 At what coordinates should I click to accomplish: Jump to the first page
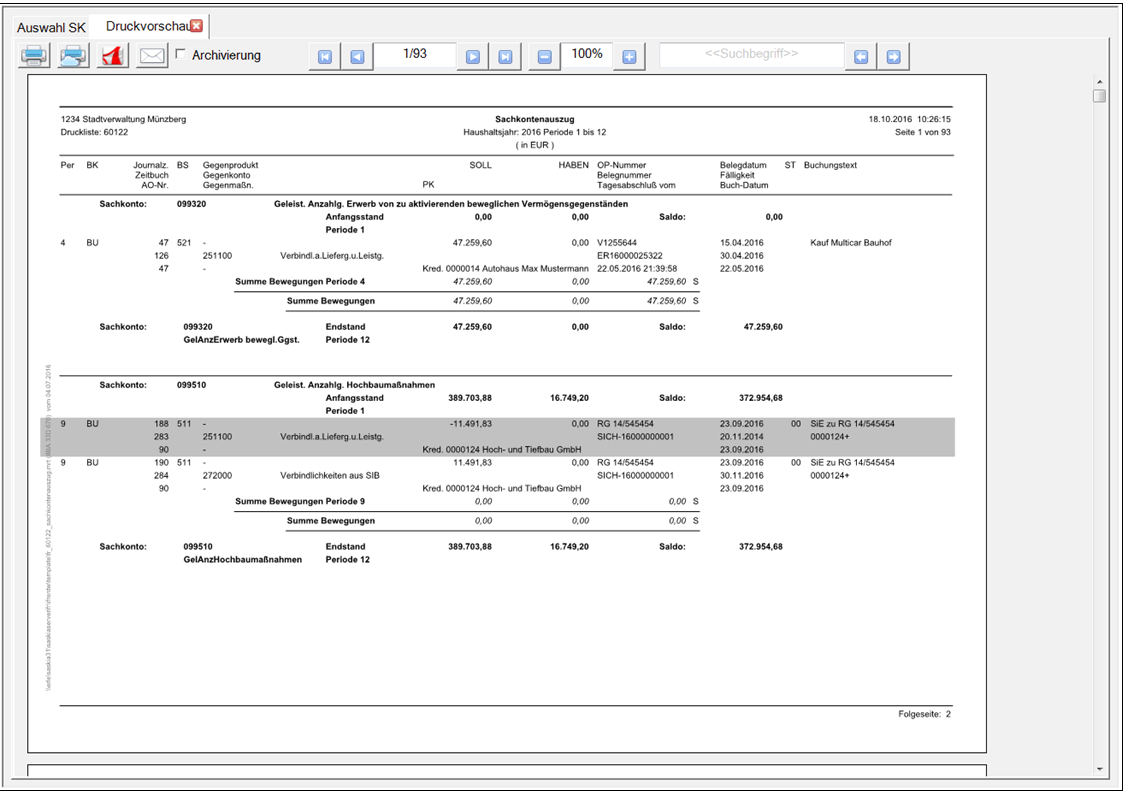click(325, 57)
